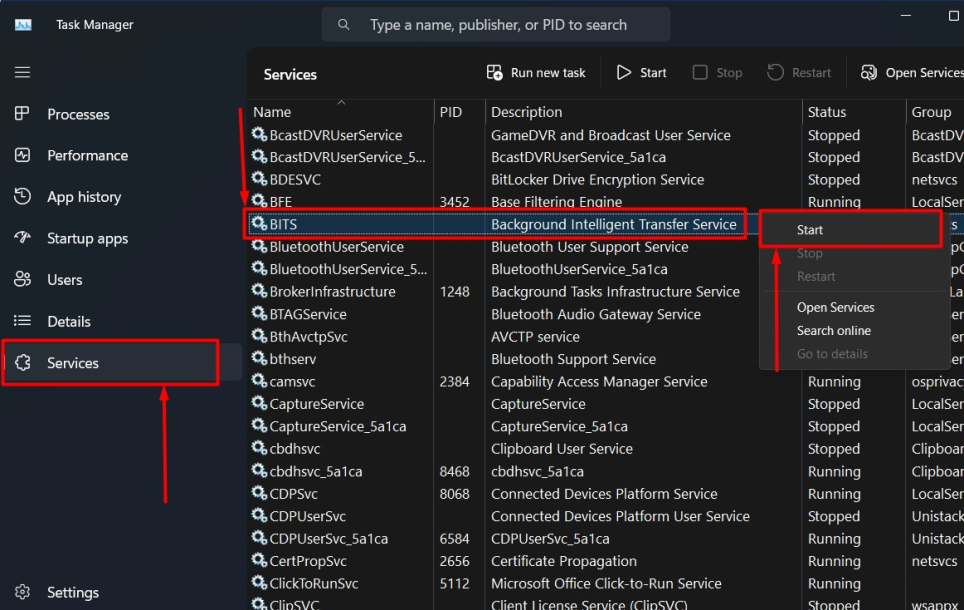Open the hamburger navigation menu
Viewport: 964px width, 610px height.
22,72
